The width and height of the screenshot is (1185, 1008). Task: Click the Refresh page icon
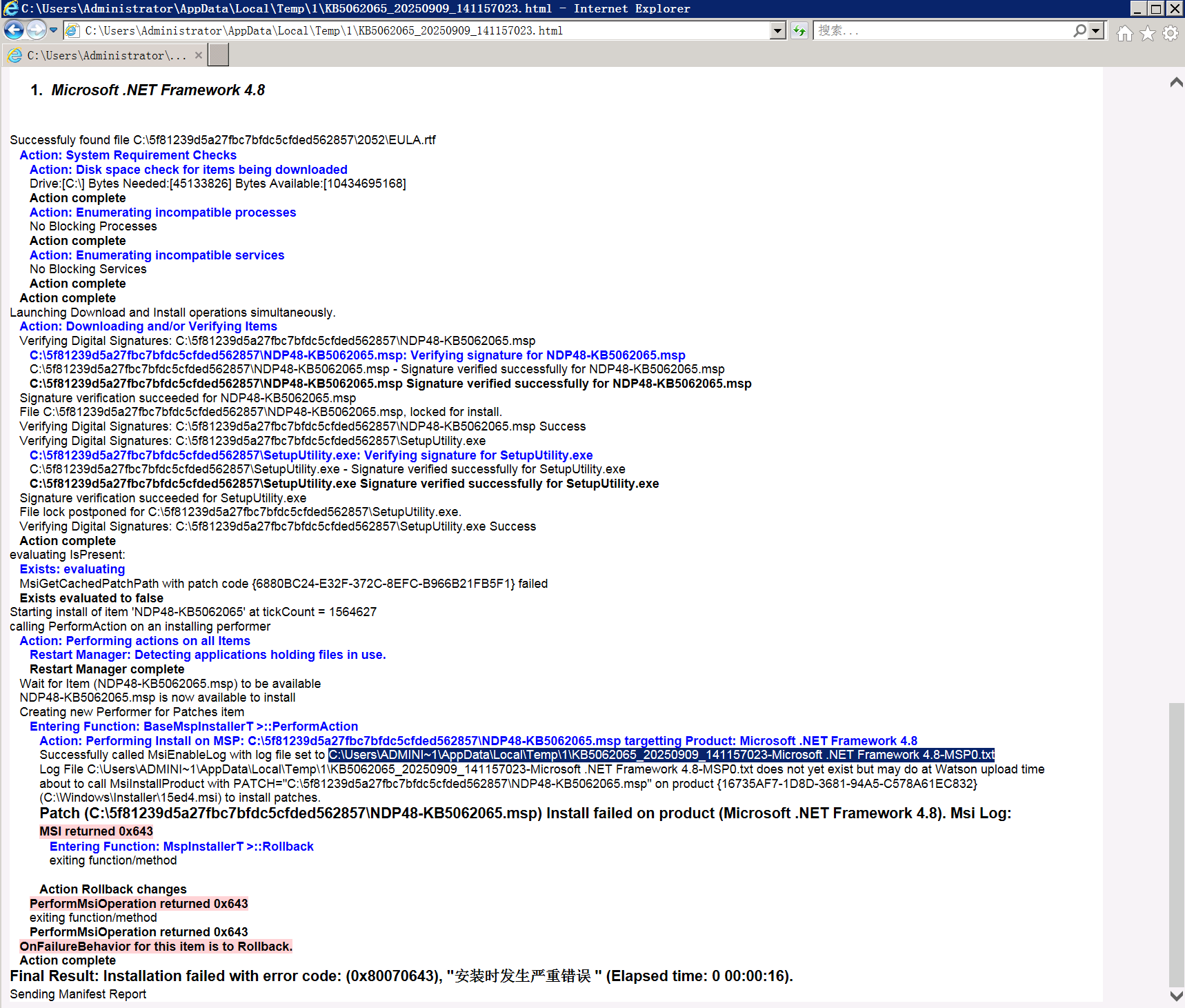tap(799, 31)
